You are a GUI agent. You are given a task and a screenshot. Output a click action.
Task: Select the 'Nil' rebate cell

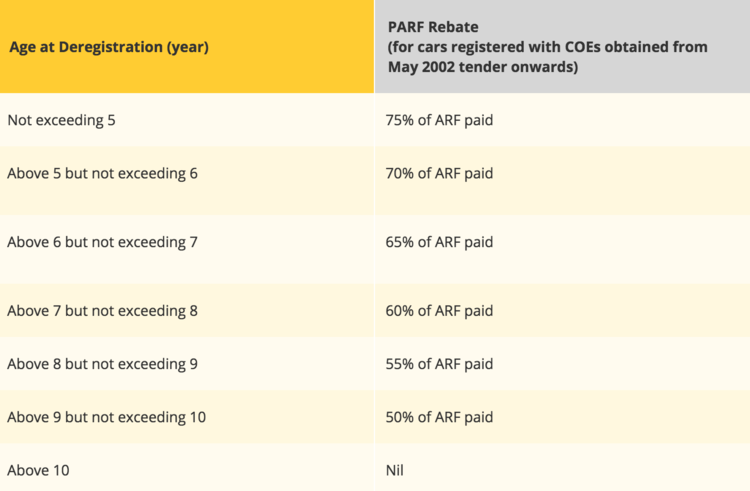(562, 468)
